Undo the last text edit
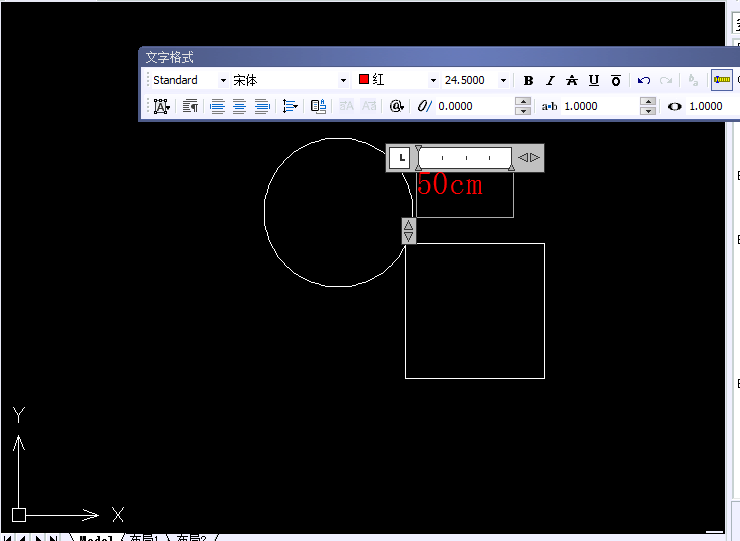 click(x=644, y=80)
